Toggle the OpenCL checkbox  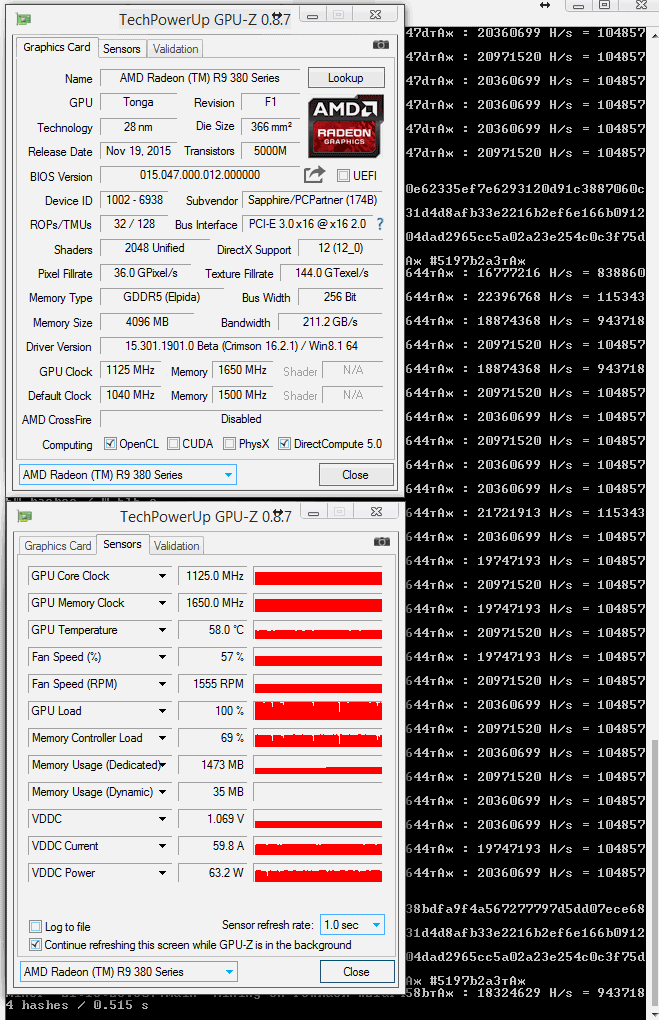coord(110,444)
